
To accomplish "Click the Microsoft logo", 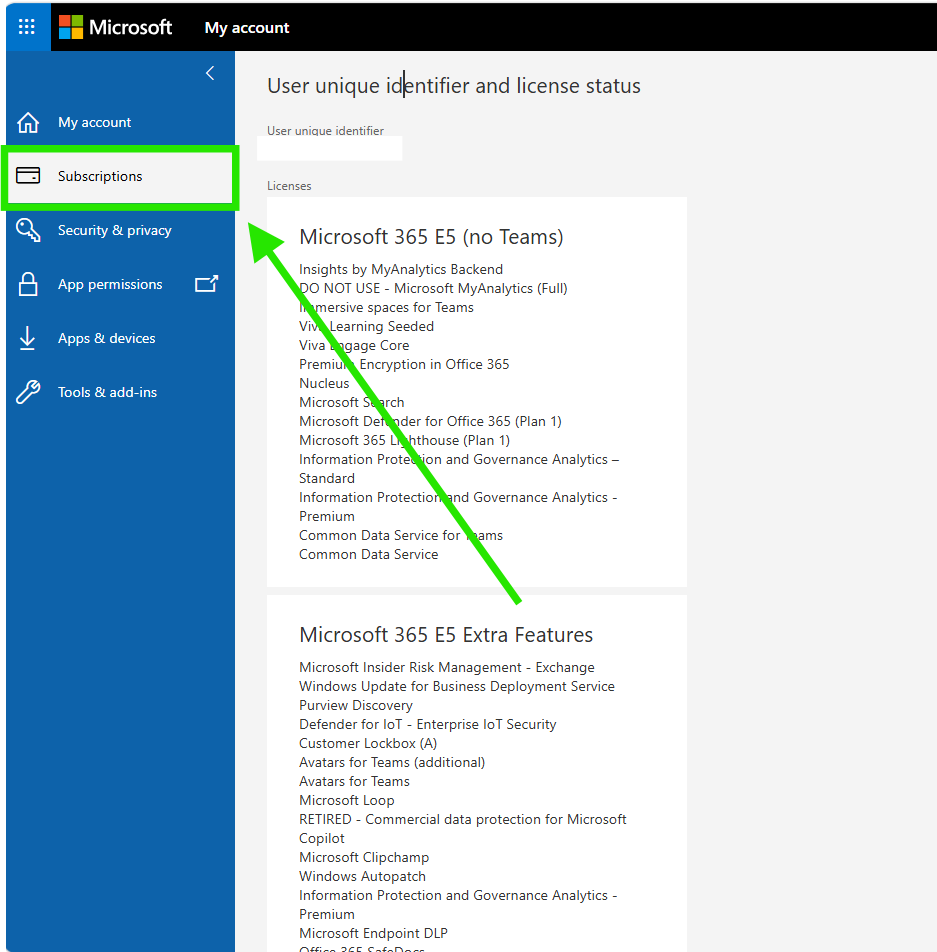I will coord(71,27).
